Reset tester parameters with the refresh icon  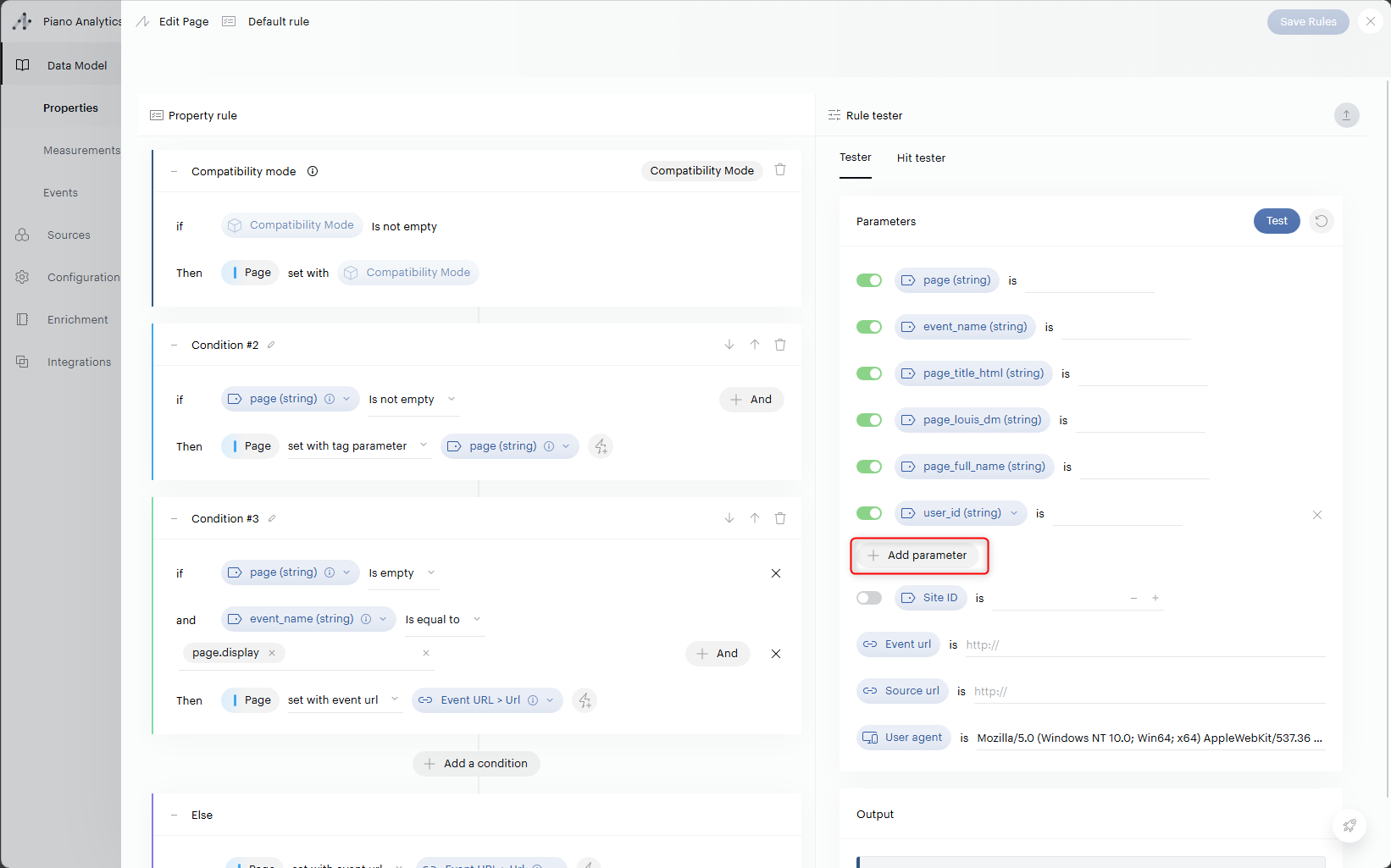pos(1321,221)
